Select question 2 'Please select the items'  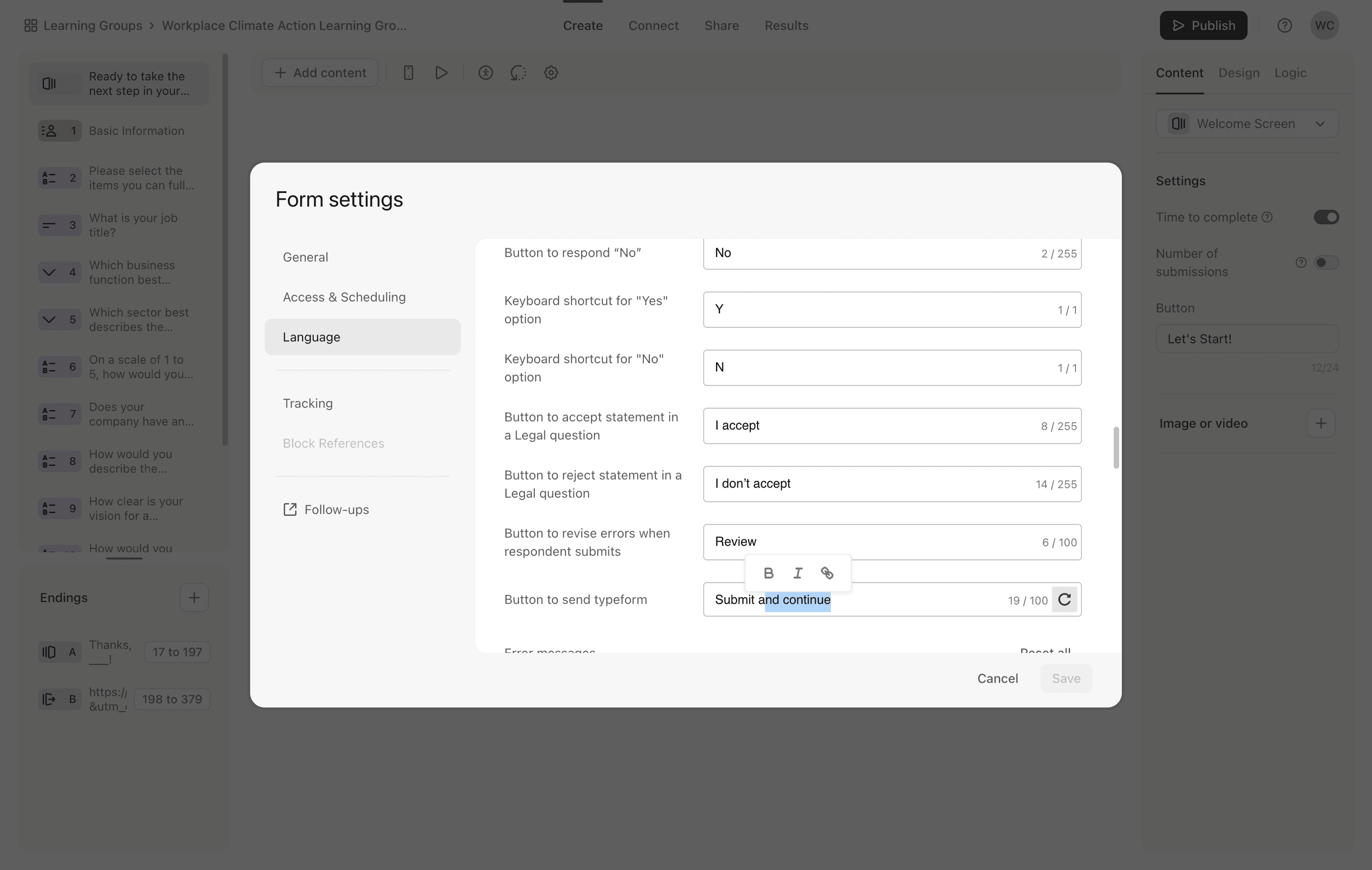point(118,178)
